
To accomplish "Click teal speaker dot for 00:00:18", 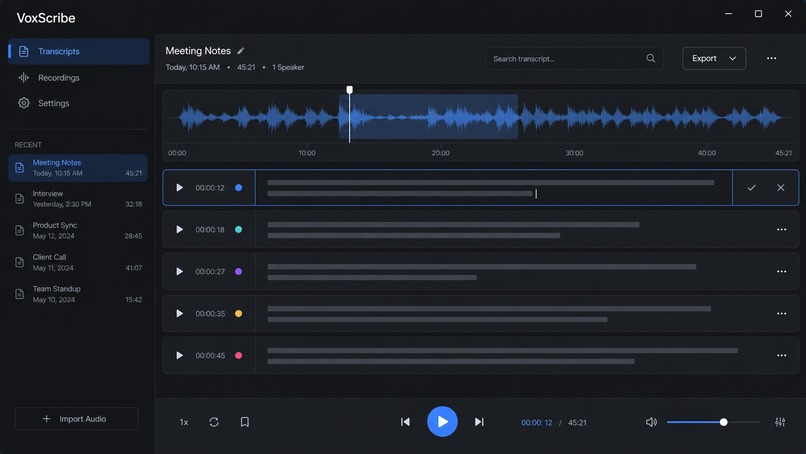I will [239, 230].
